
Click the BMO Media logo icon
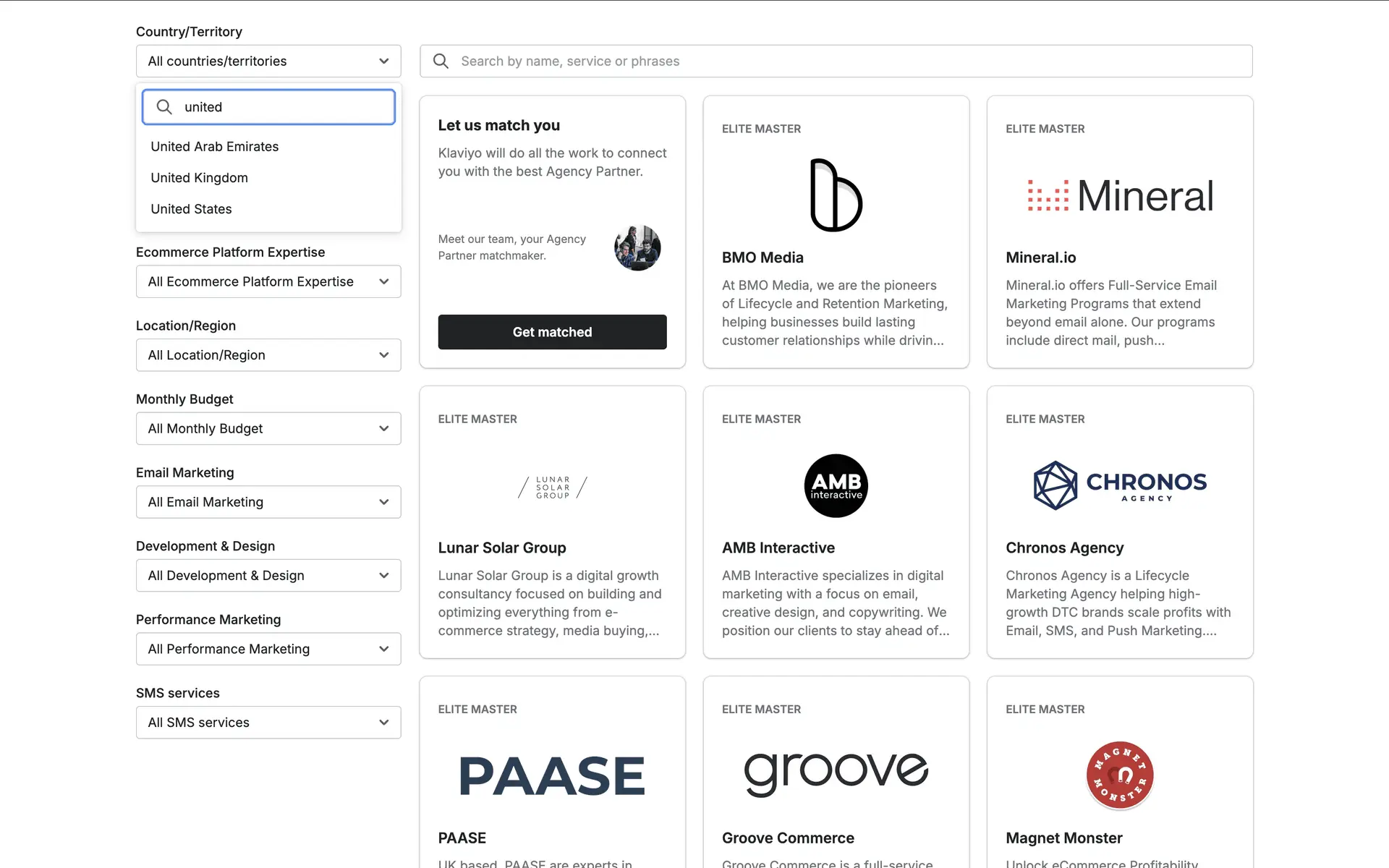coord(836,195)
